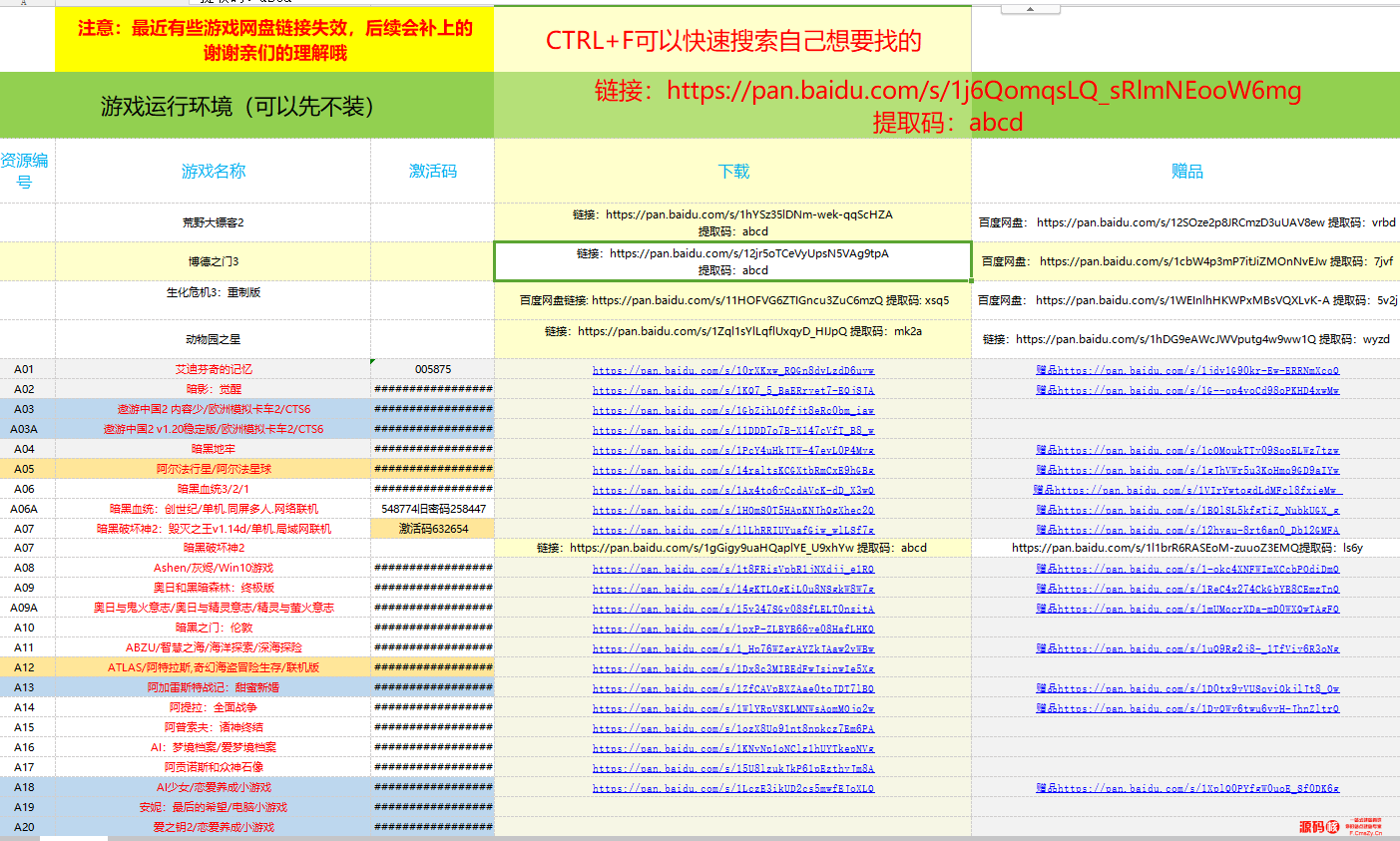Open the download link for 暗黑地牢
The height and width of the screenshot is (841, 1400).
click(x=733, y=450)
